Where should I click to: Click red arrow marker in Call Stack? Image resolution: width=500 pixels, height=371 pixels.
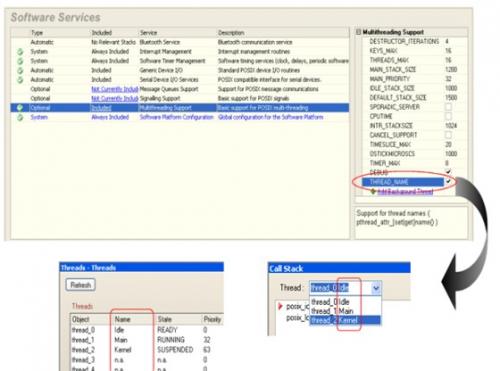pos(280,306)
